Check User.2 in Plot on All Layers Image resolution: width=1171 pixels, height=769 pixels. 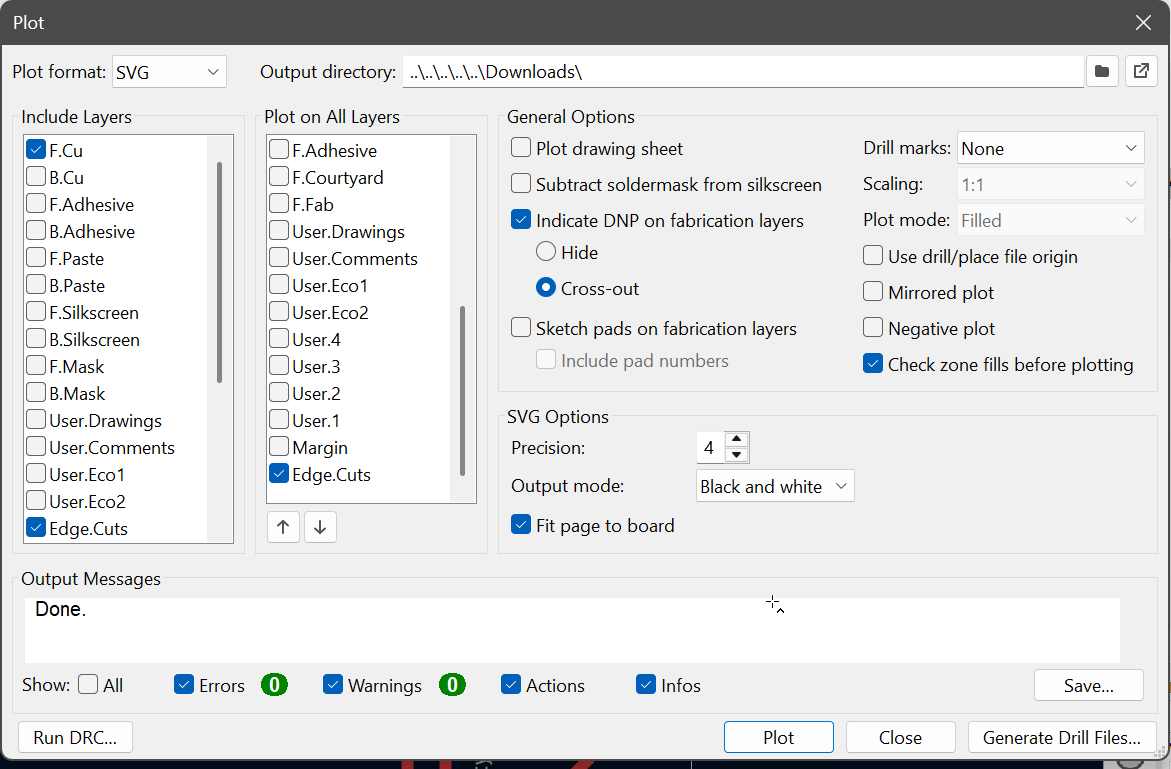point(279,393)
